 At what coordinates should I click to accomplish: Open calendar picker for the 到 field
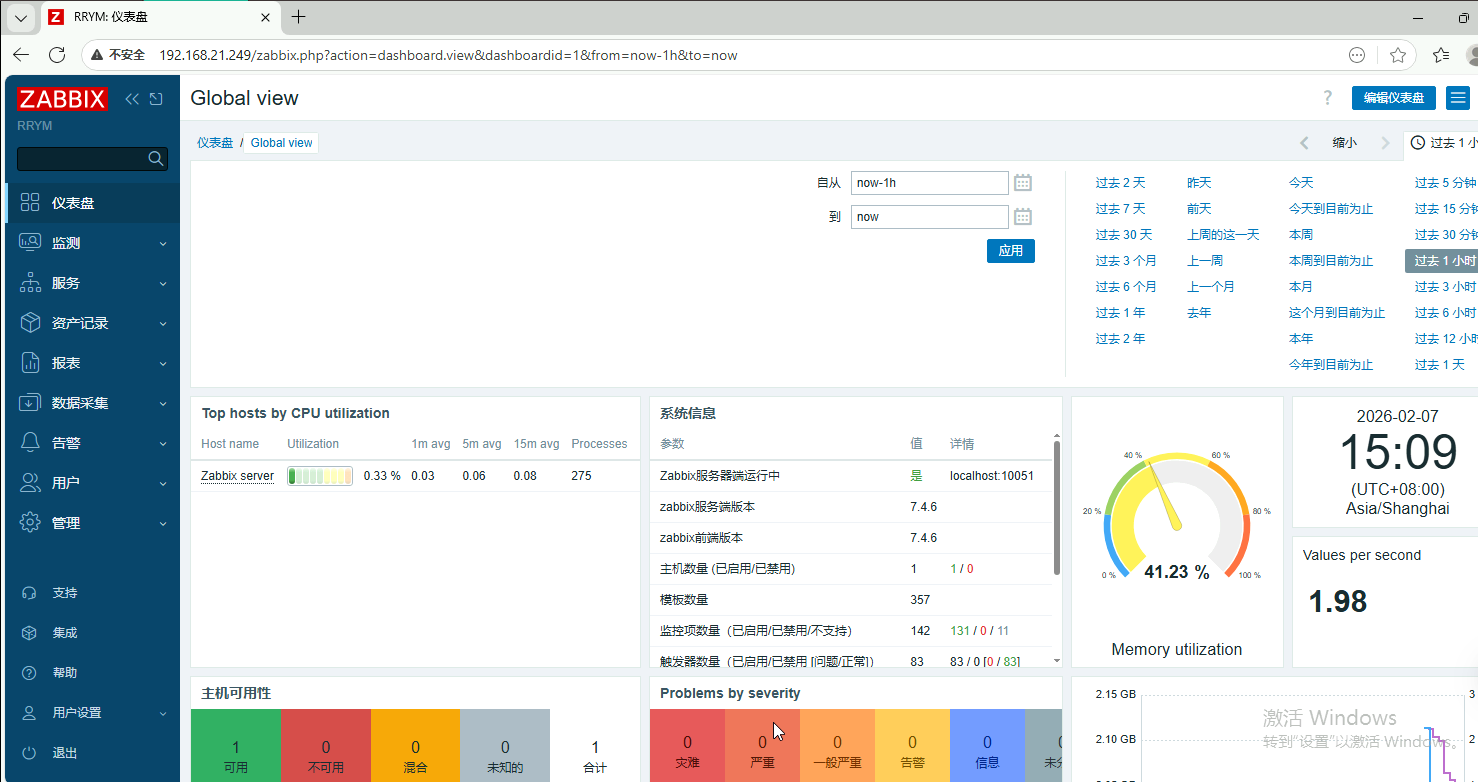click(1022, 217)
